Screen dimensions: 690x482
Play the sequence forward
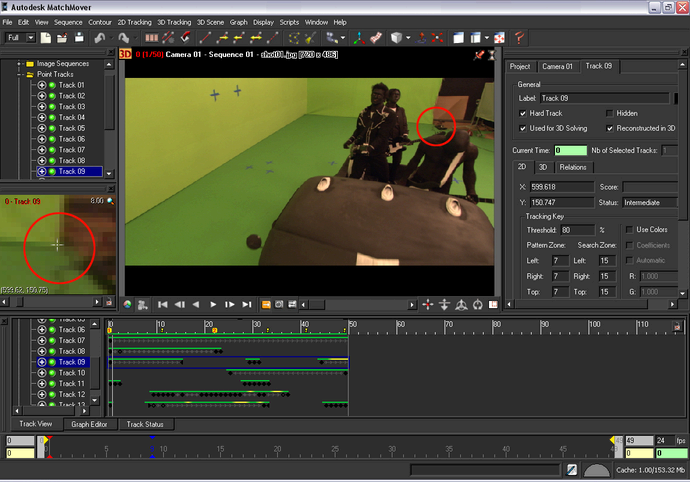tap(213, 305)
